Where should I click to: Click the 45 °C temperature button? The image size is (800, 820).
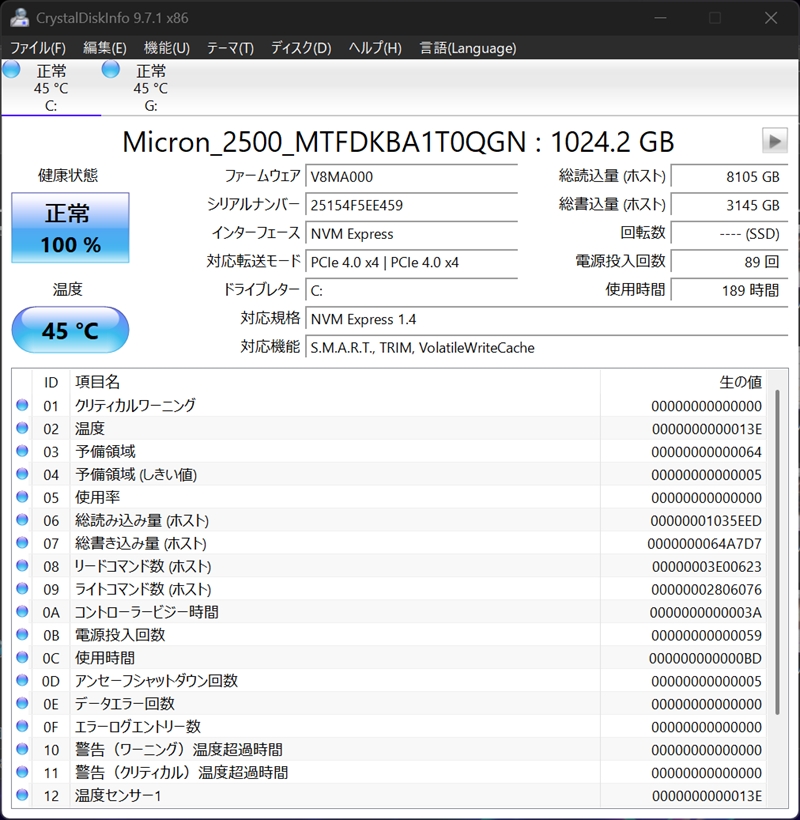(x=70, y=330)
